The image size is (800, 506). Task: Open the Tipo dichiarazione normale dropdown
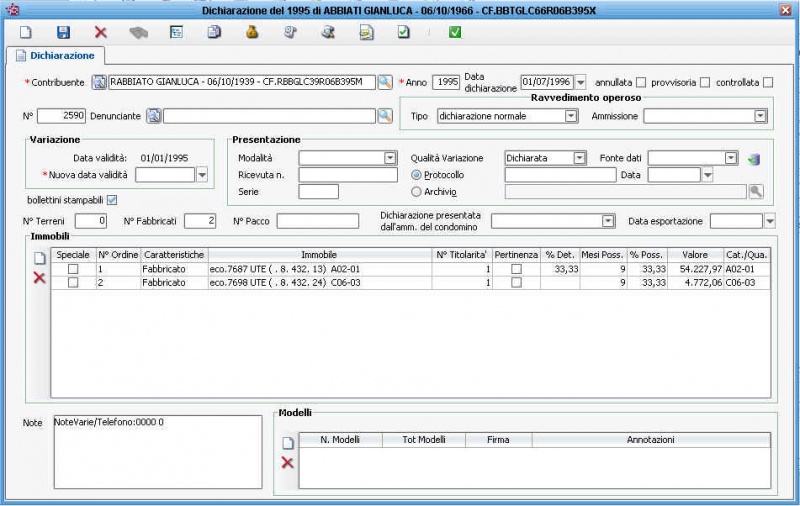[571, 116]
